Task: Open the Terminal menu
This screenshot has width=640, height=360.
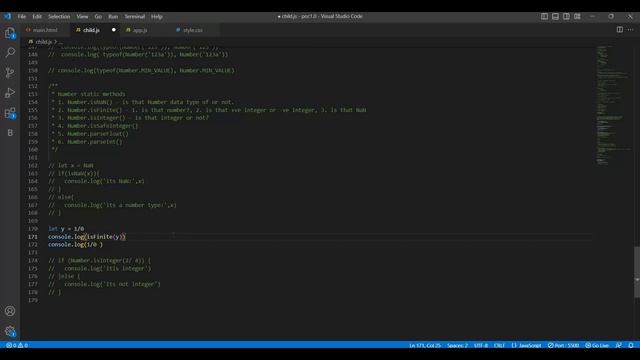Action: click(x=135, y=17)
